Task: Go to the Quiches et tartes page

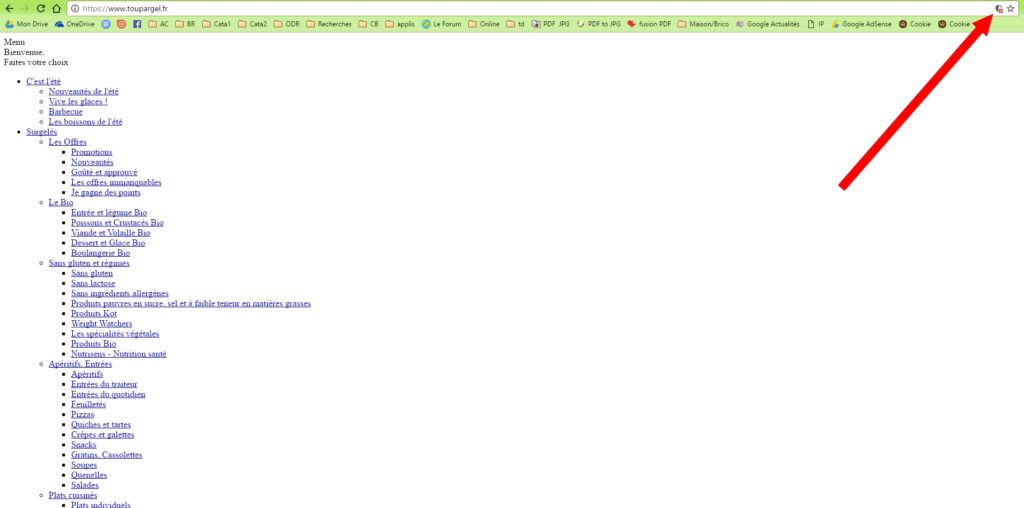Action: click(102, 425)
